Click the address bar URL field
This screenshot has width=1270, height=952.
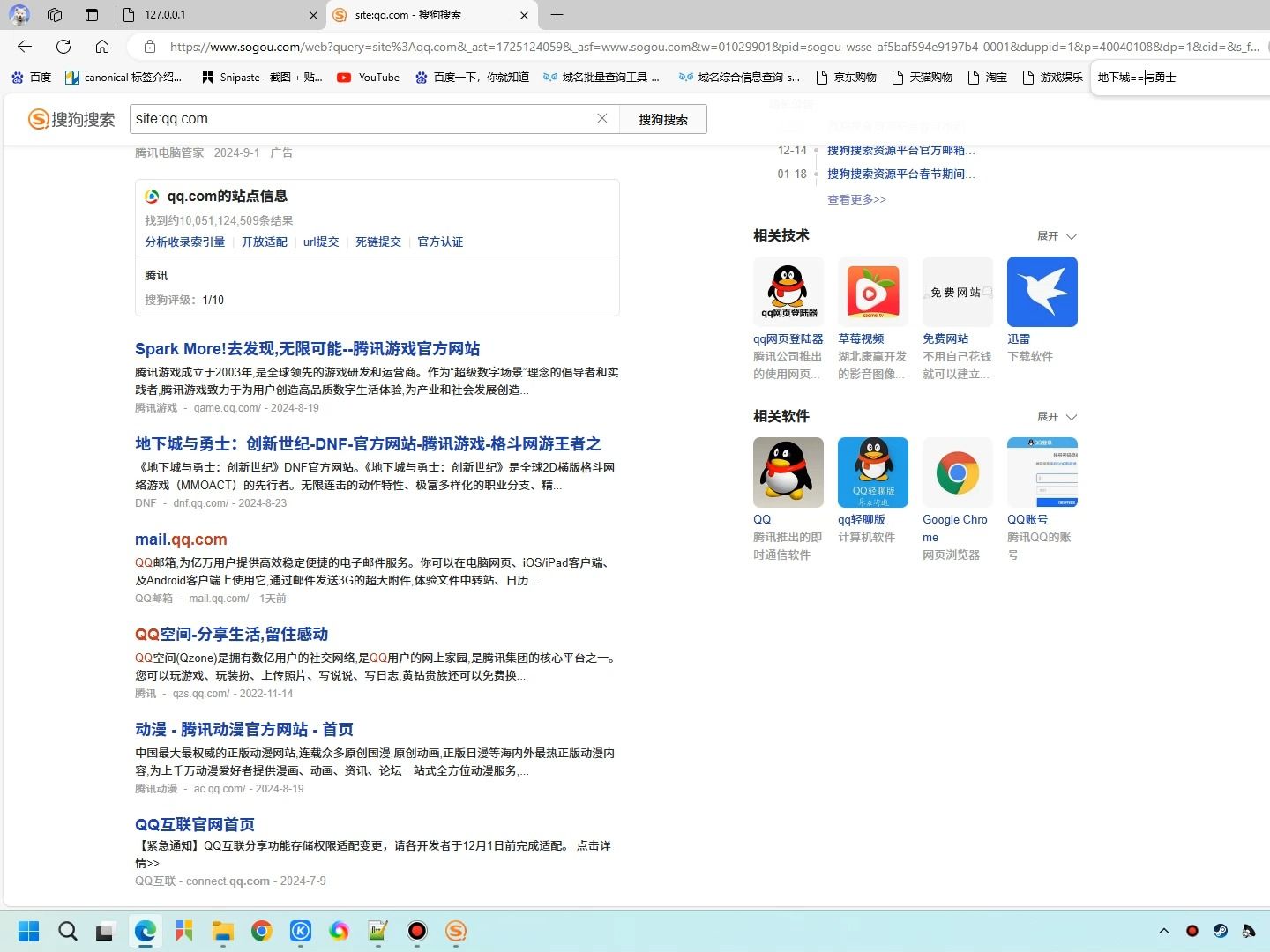(x=714, y=47)
